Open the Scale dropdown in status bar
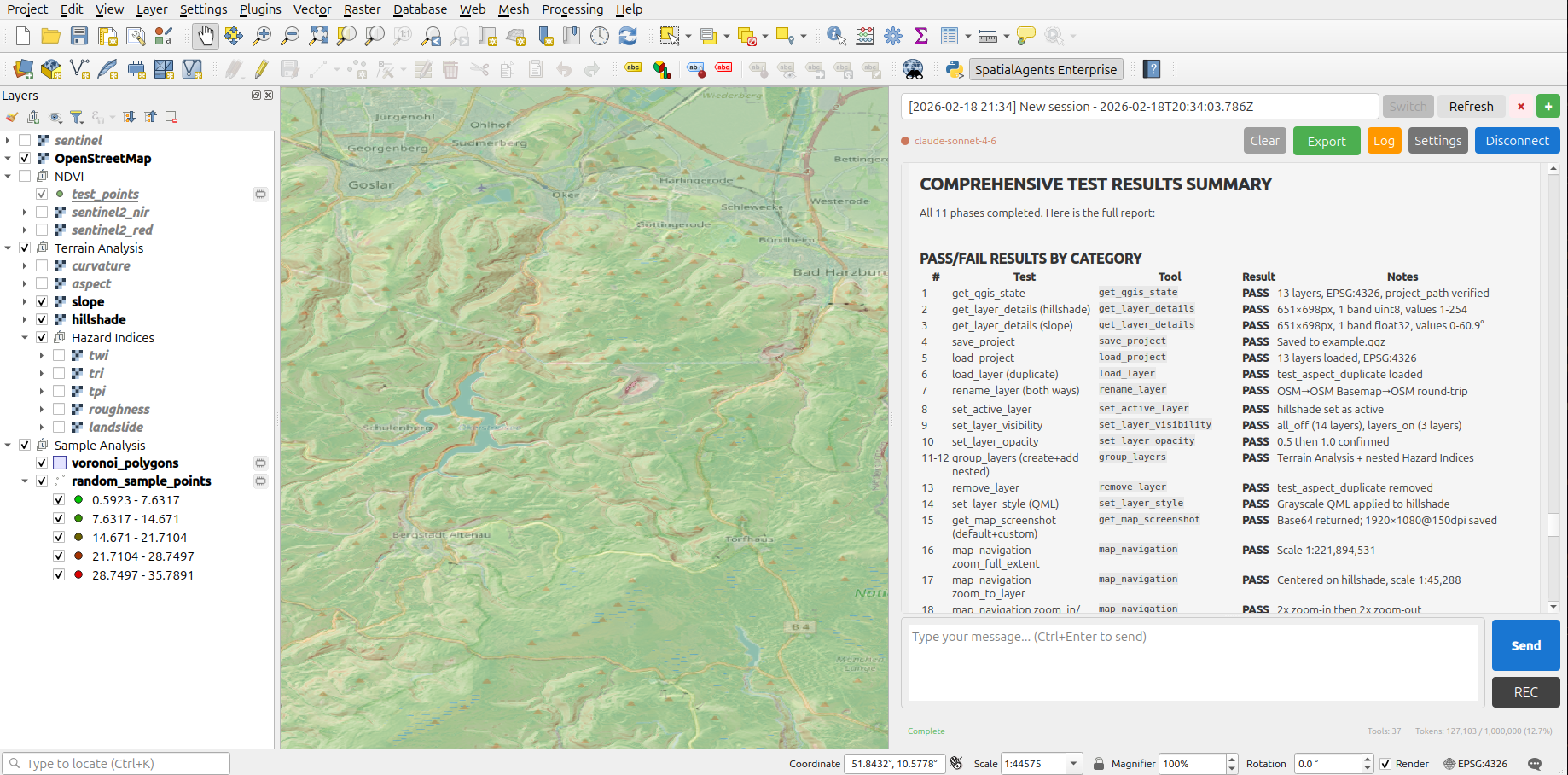The height and width of the screenshot is (775, 1568). (x=1072, y=763)
